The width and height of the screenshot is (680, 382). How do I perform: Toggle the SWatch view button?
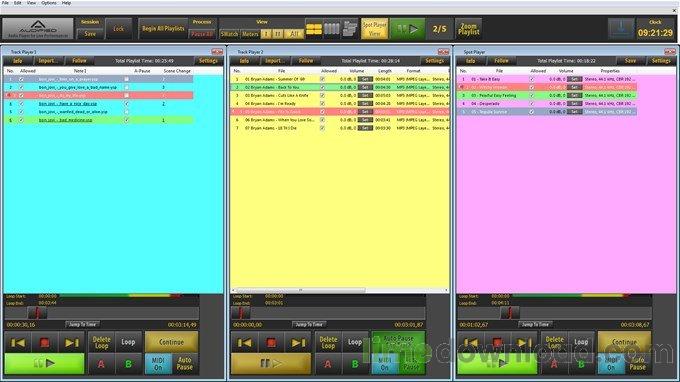(229, 34)
